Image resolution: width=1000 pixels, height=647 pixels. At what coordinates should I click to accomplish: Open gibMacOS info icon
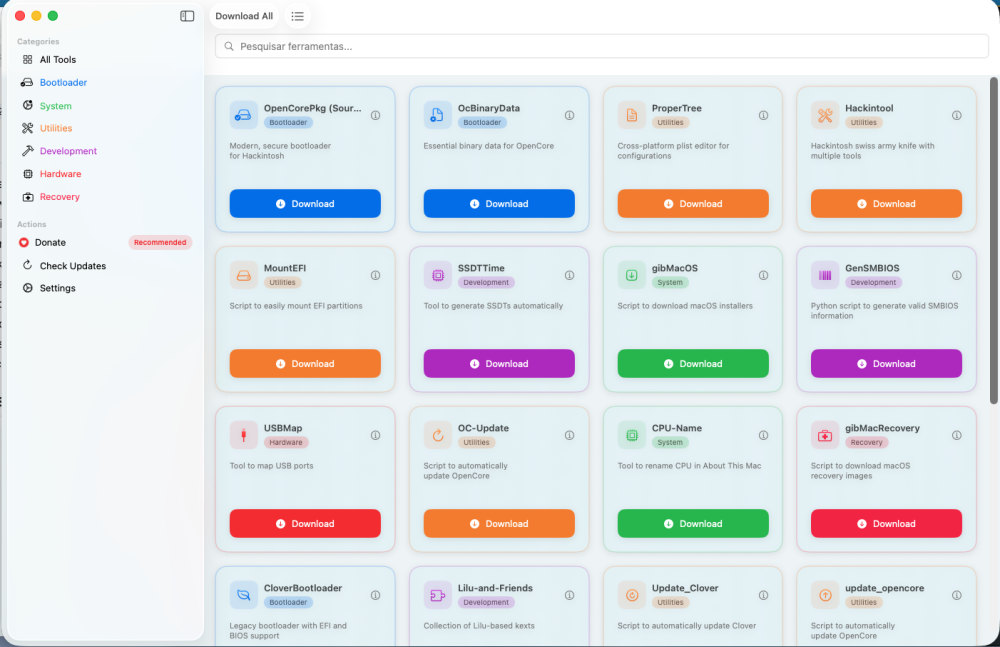tap(763, 276)
